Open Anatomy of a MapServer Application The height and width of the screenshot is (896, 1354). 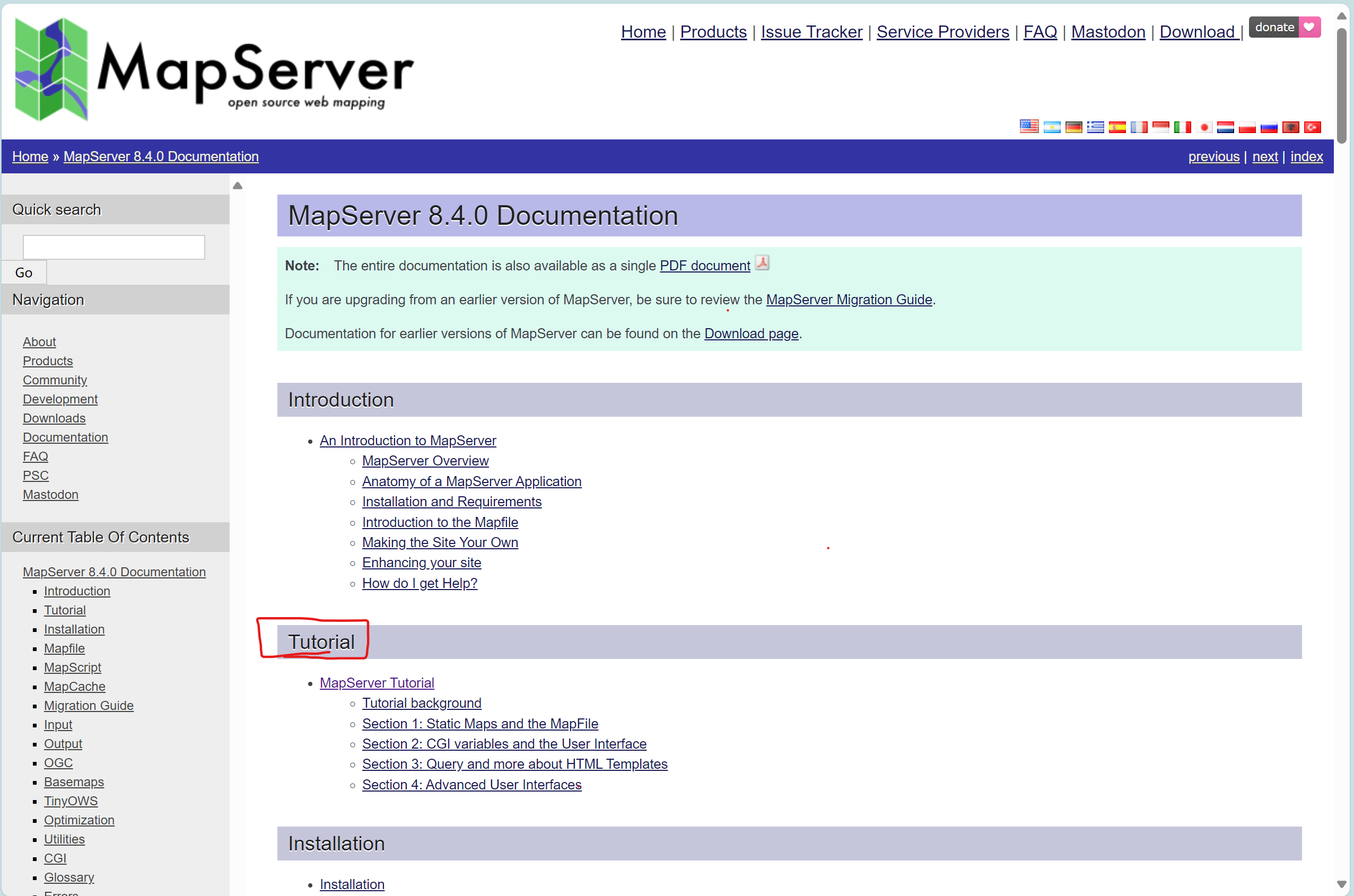[471, 481]
